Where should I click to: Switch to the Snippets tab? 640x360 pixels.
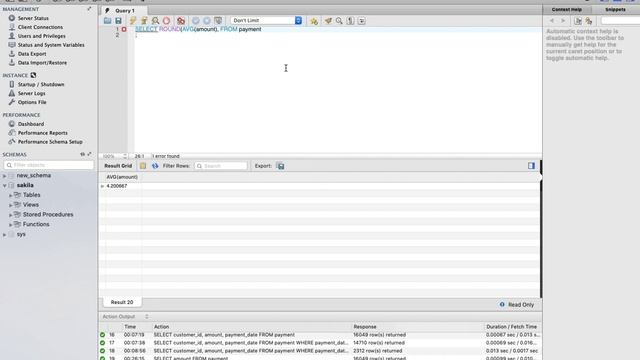[x=615, y=9]
